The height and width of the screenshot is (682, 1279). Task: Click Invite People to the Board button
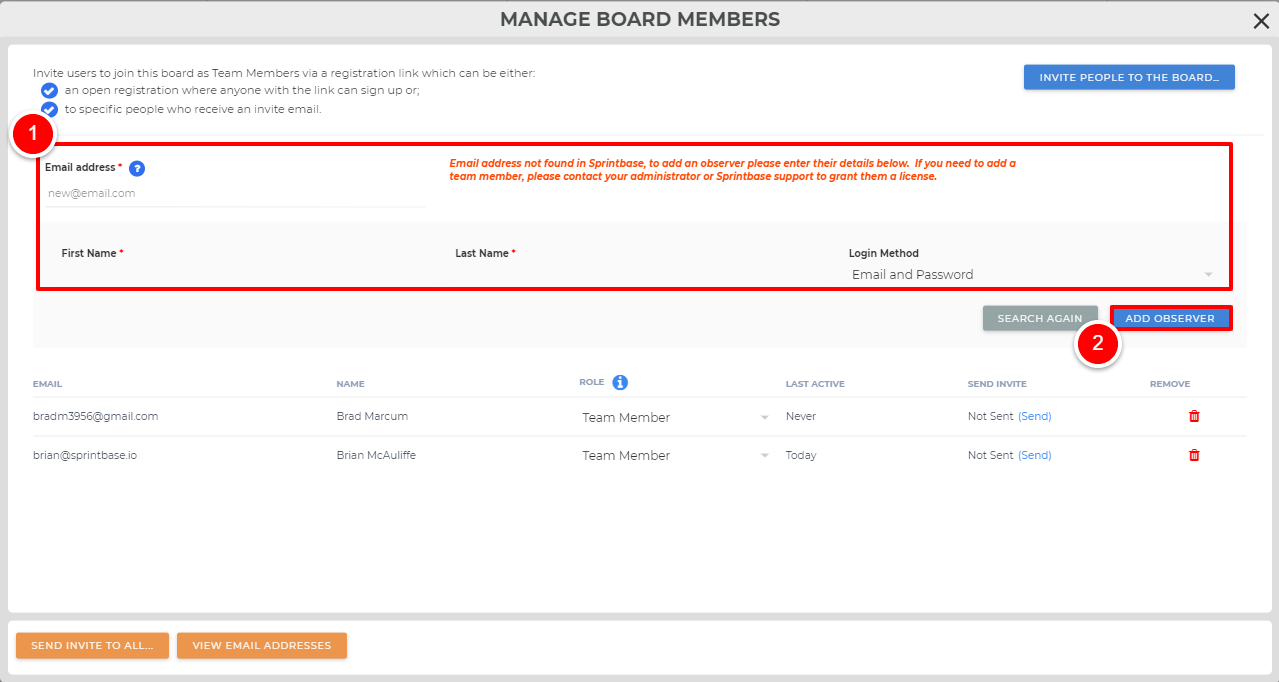(x=1129, y=78)
